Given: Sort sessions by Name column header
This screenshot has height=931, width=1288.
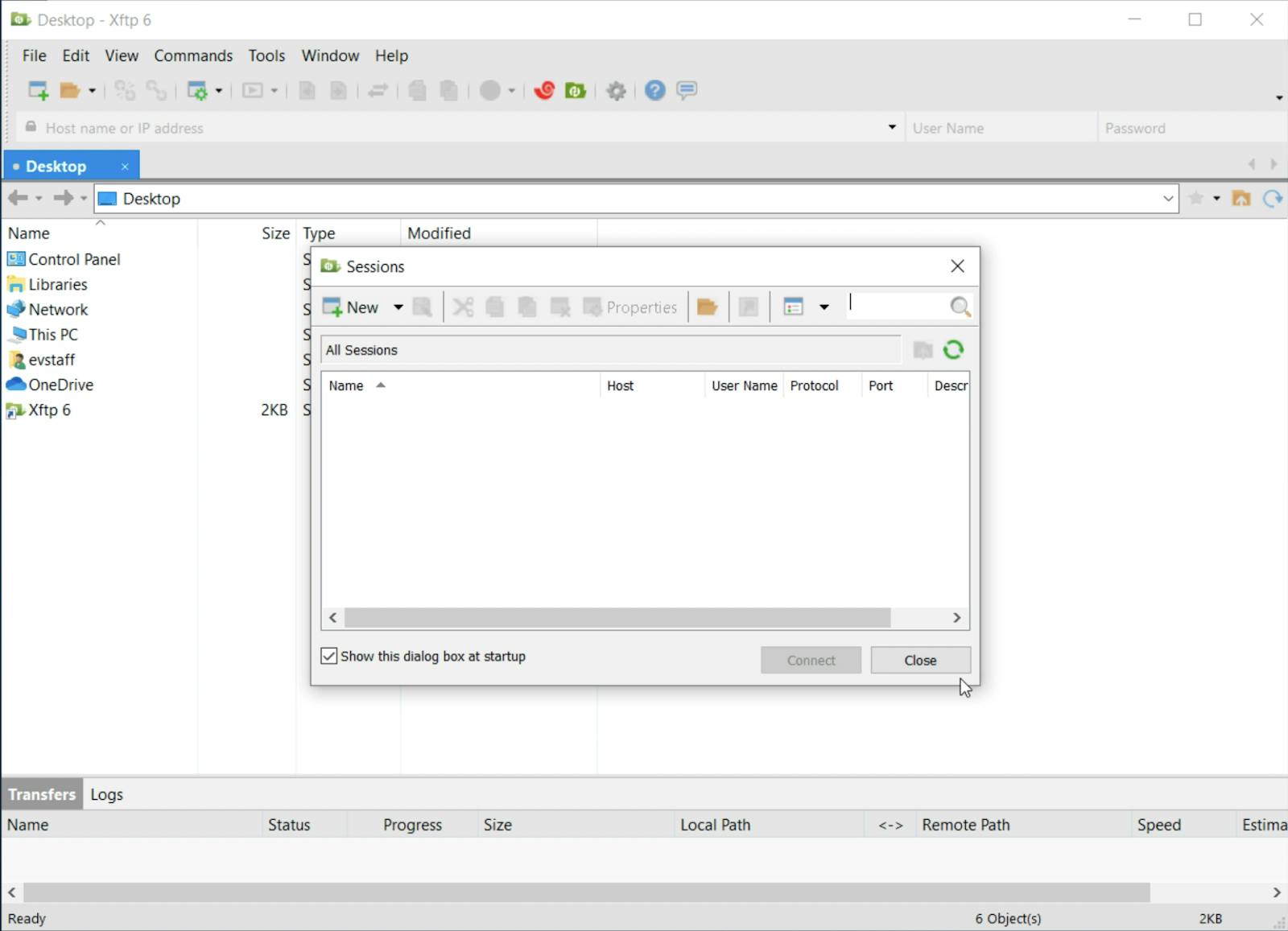Looking at the screenshot, I should (460, 385).
